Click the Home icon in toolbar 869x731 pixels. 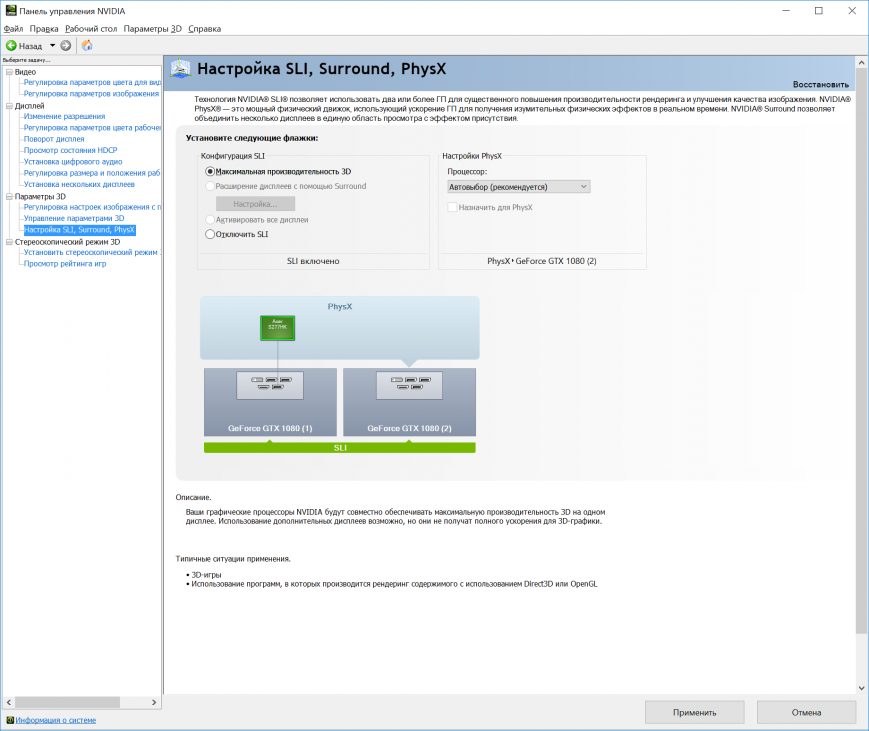[87, 45]
